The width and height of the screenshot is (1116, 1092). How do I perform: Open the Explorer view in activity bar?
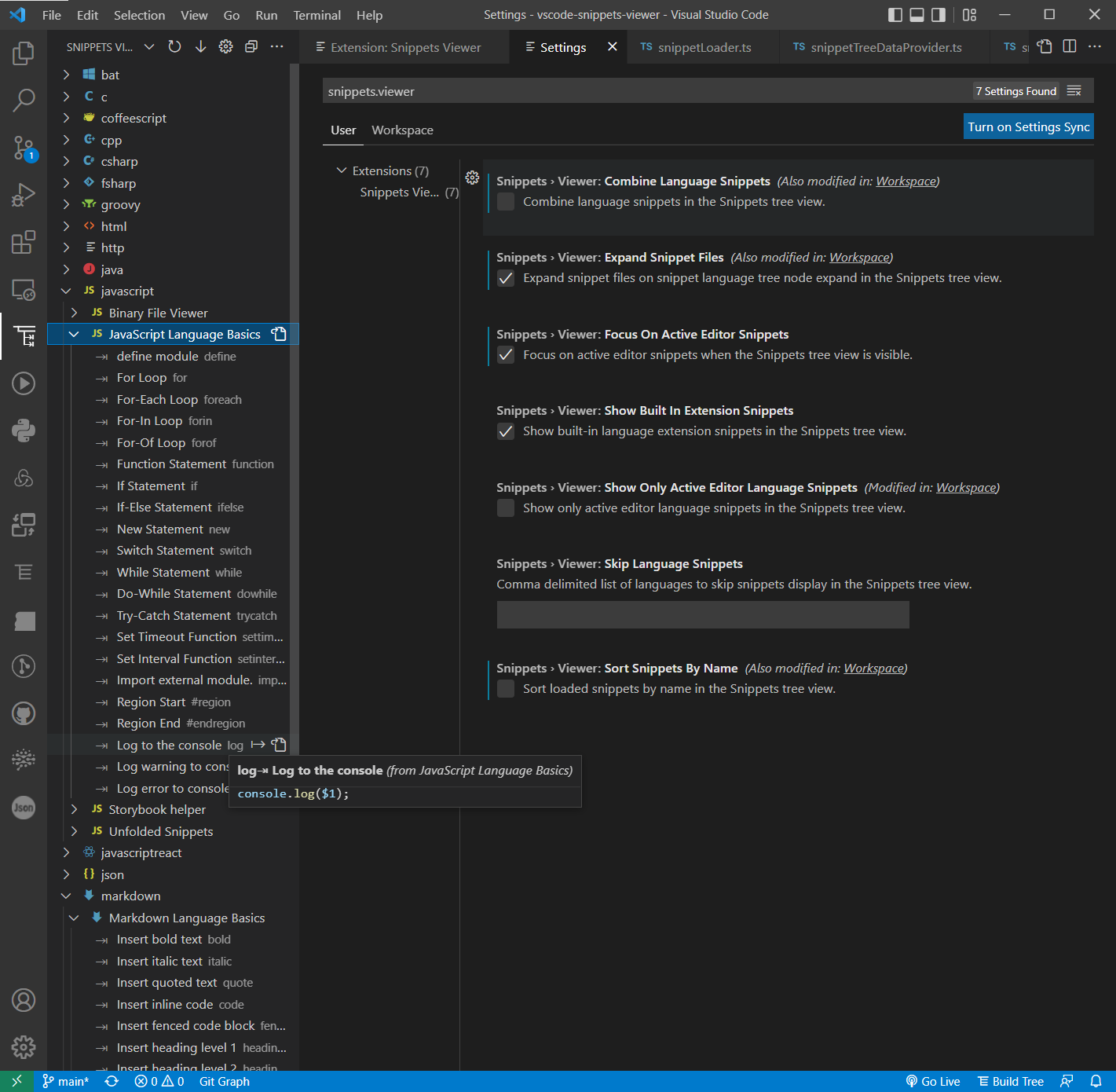24,53
